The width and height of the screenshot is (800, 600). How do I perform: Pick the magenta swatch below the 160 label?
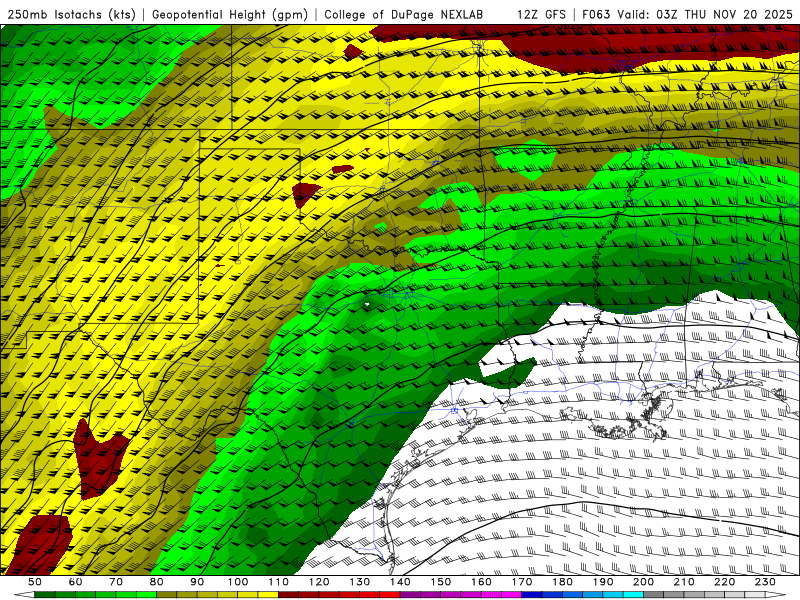[x=491, y=595]
